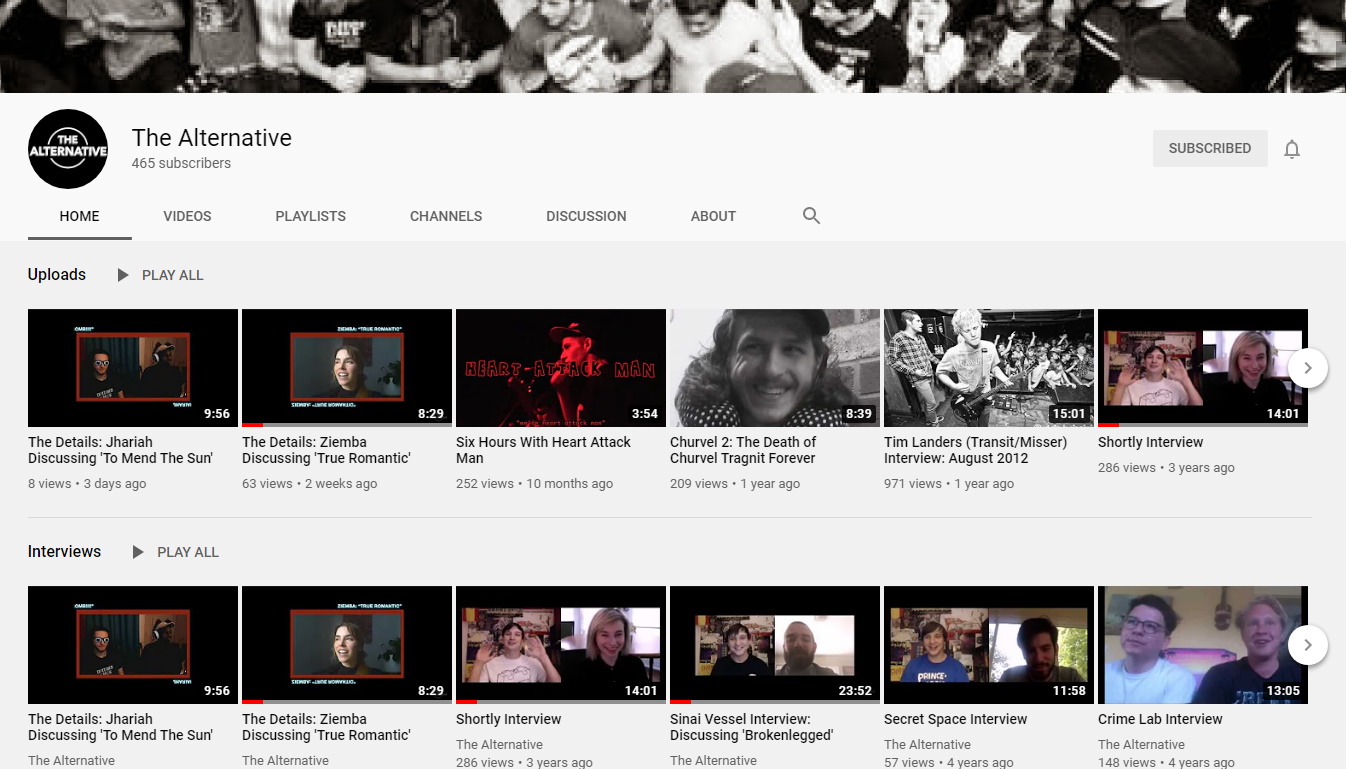Open Ziemba 'True Romantic' title in Uploads row

tap(326, 450)
